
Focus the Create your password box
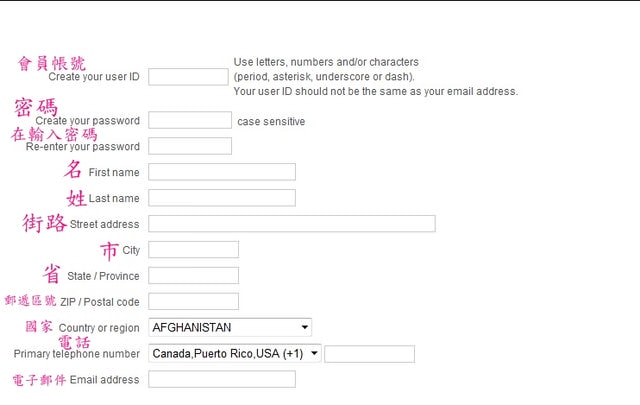[189, 121]
